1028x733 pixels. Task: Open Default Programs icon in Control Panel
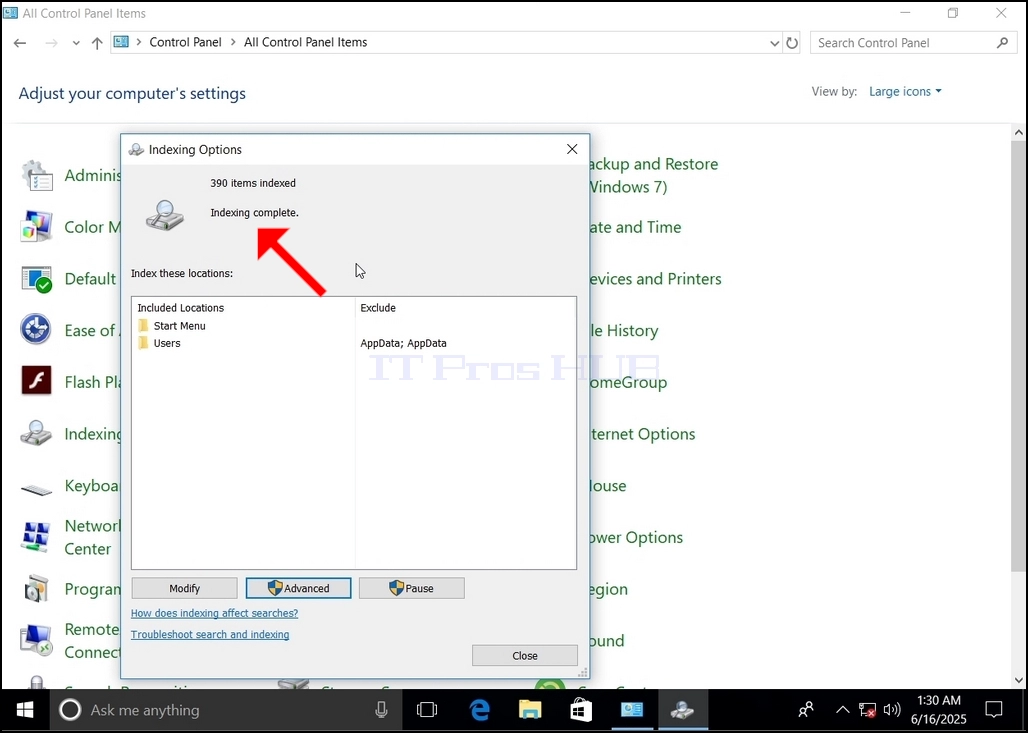[x=37, y=279]
